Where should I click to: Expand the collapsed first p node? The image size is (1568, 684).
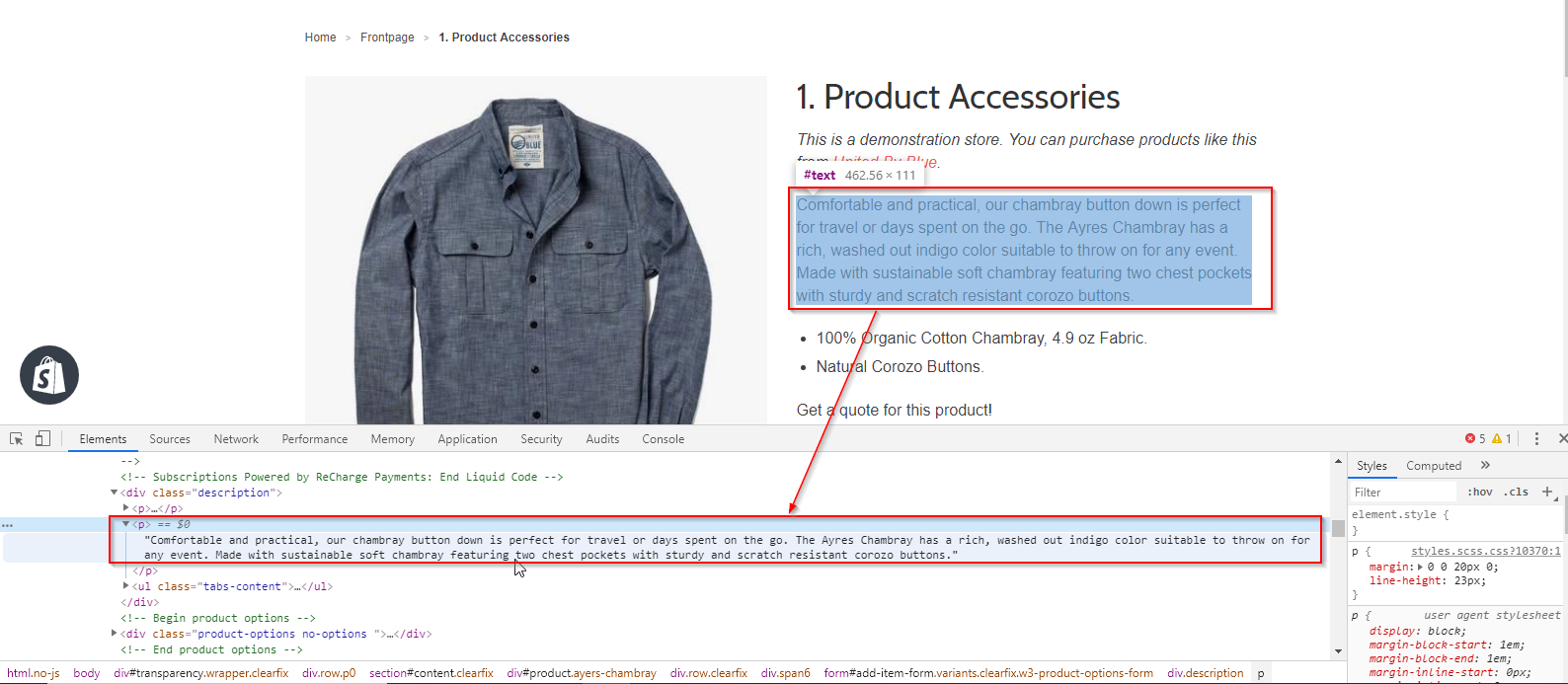point(125,508)
